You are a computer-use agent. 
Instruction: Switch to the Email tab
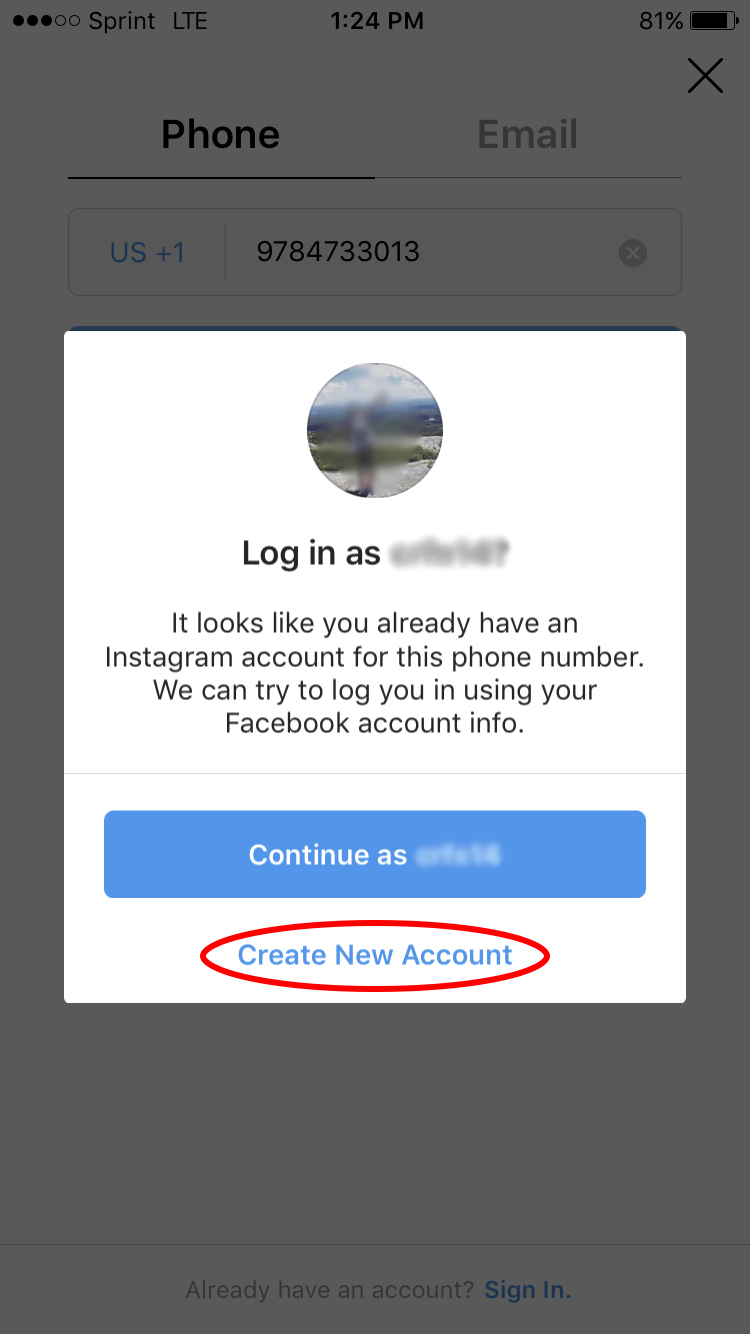[528, 135]
